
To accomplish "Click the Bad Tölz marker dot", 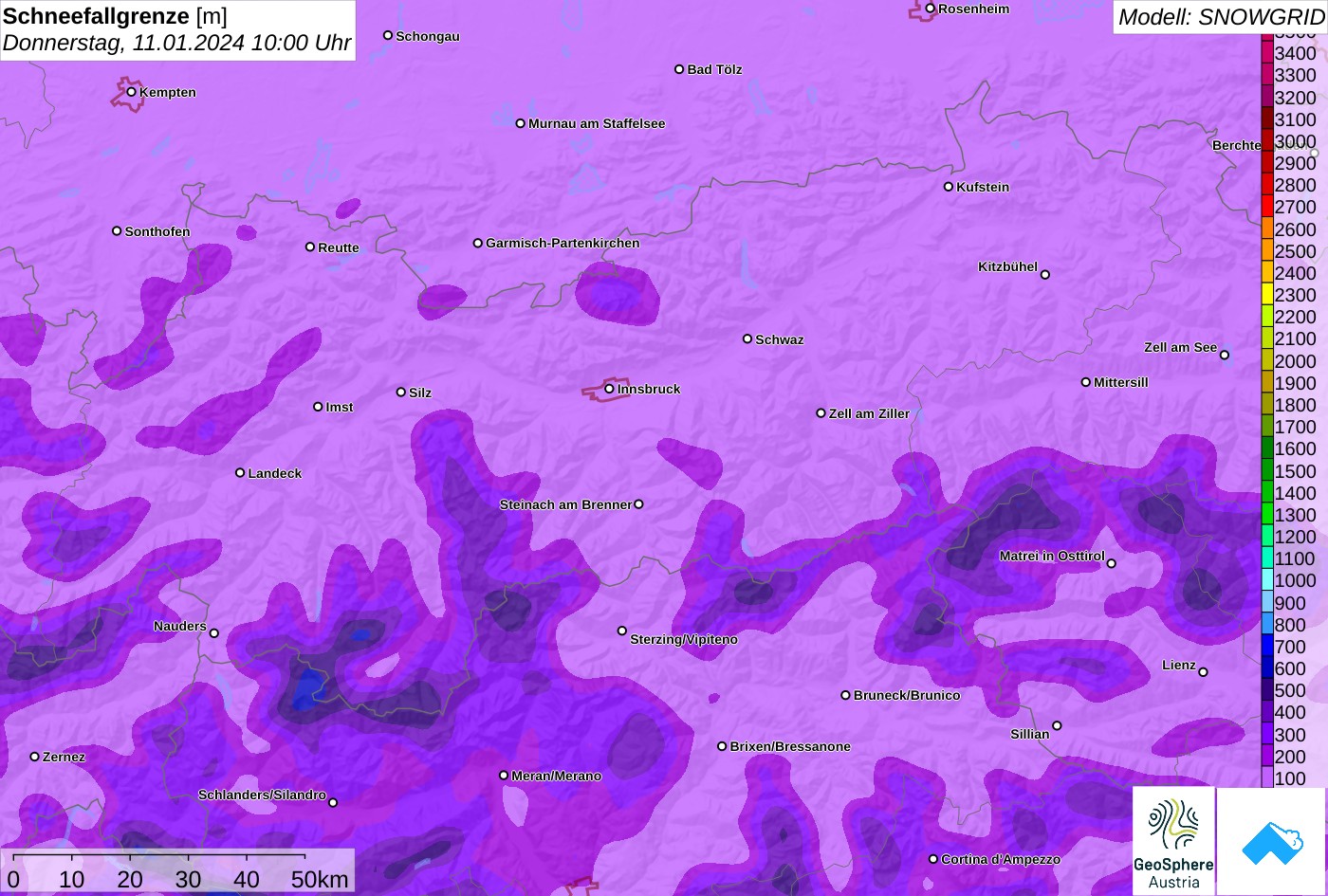I will 679,69.
